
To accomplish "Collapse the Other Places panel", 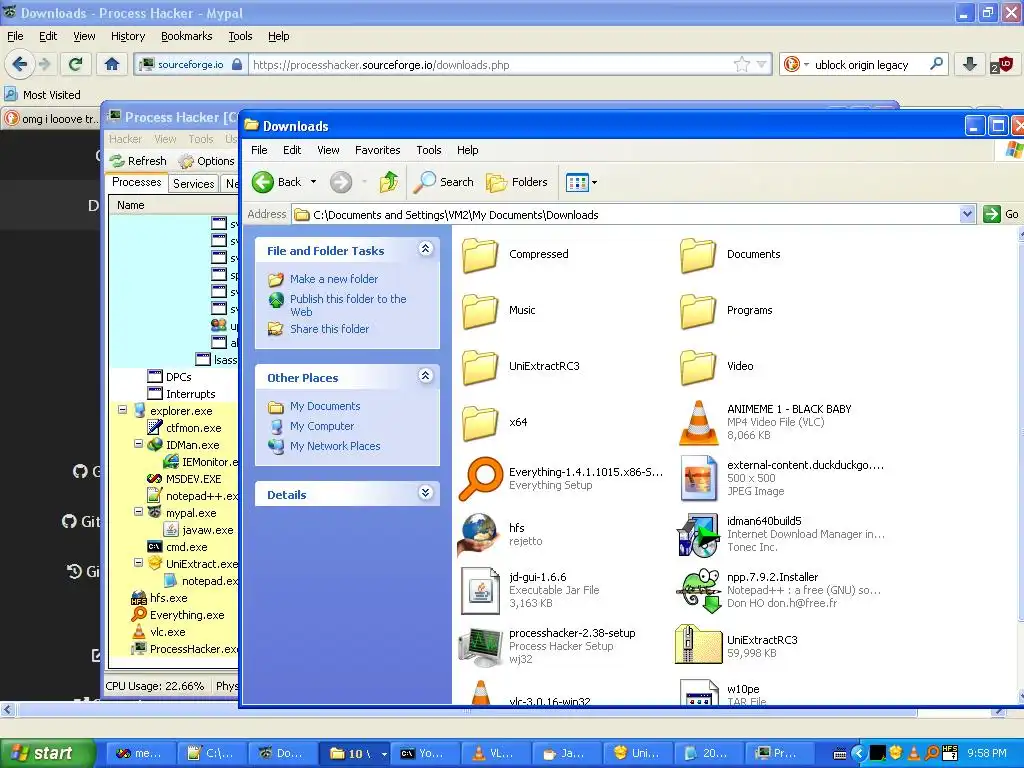I will pos(425,376).
